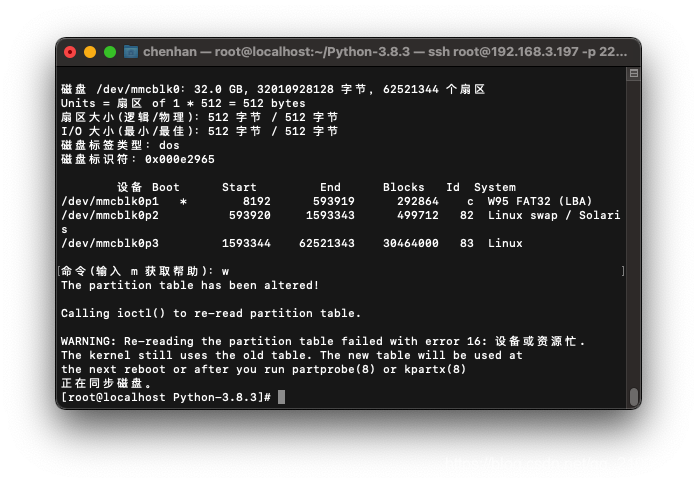The width and height of the screenshot is (697, 483).
Task: Click the shell prompt cursor line
Action: 172,397
